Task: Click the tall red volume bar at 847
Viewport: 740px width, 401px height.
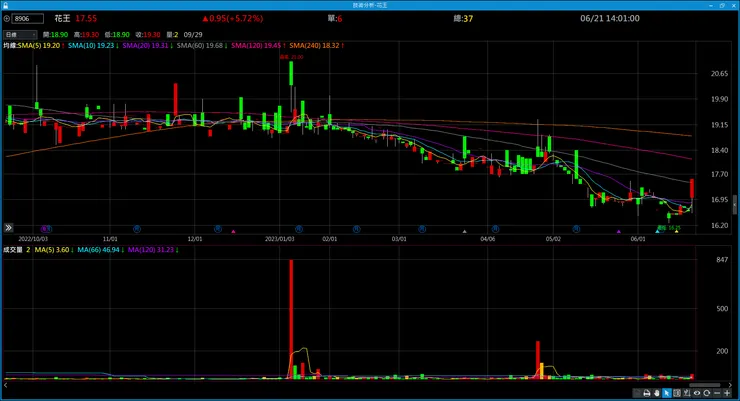Action: click(291, 319)
